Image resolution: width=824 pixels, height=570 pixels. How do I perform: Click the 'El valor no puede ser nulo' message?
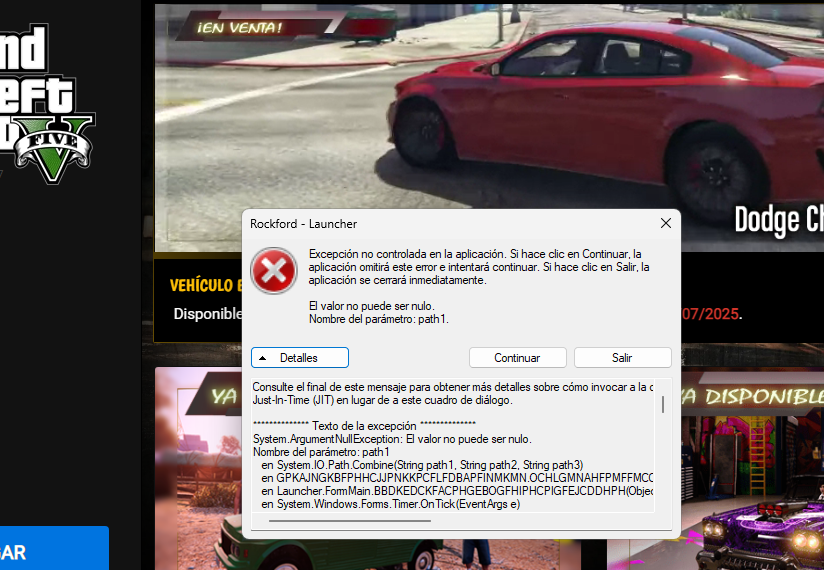click(371, 306)
